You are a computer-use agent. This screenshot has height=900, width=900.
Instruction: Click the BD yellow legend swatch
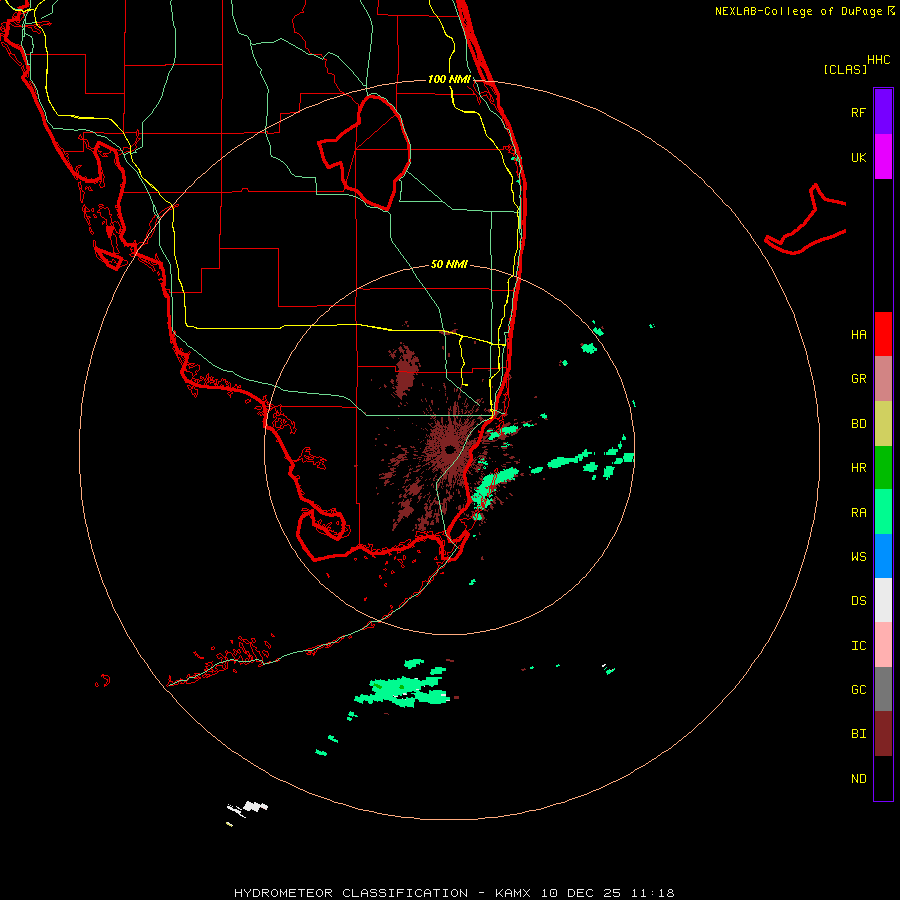883,423
